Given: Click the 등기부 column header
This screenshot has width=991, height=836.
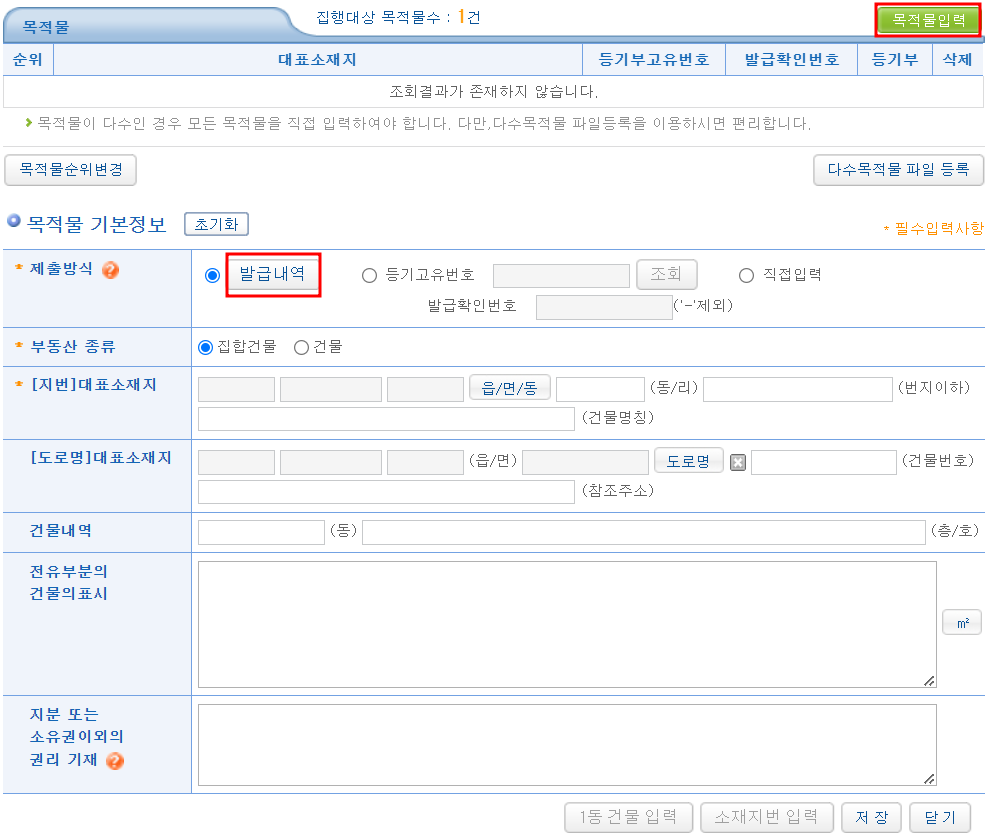Looking at the screenshot, I should [895, 59].
